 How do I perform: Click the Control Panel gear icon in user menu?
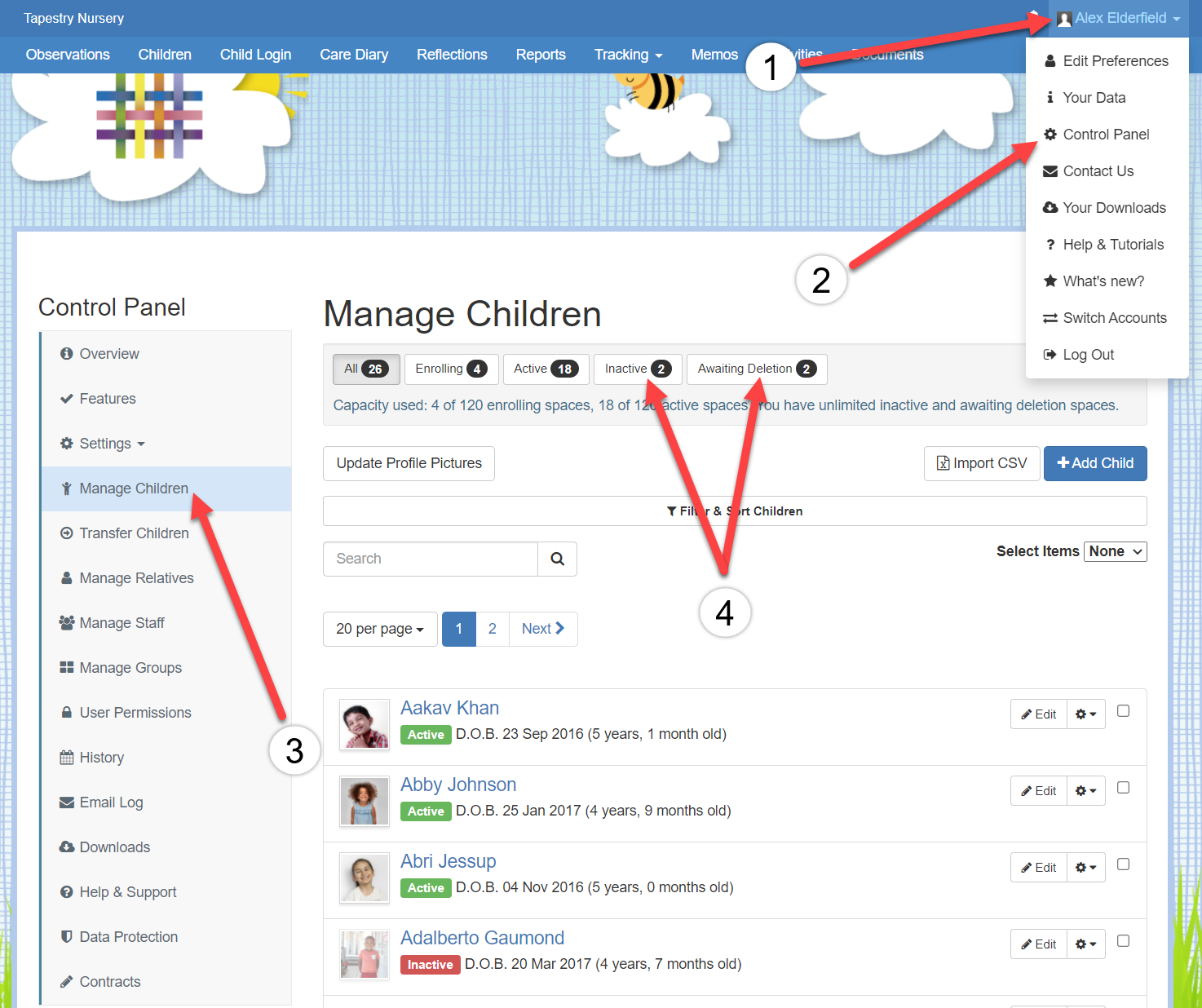(x=1050, y=135)
